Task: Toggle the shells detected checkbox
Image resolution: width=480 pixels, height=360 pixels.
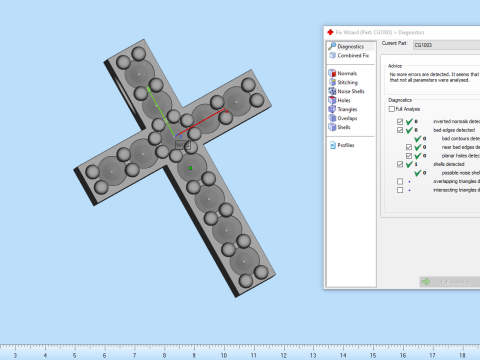Action: [x=400, y=164]
